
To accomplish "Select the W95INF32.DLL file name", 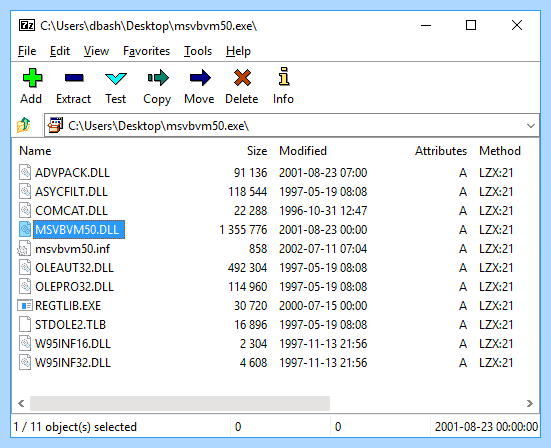I will 73,362.
